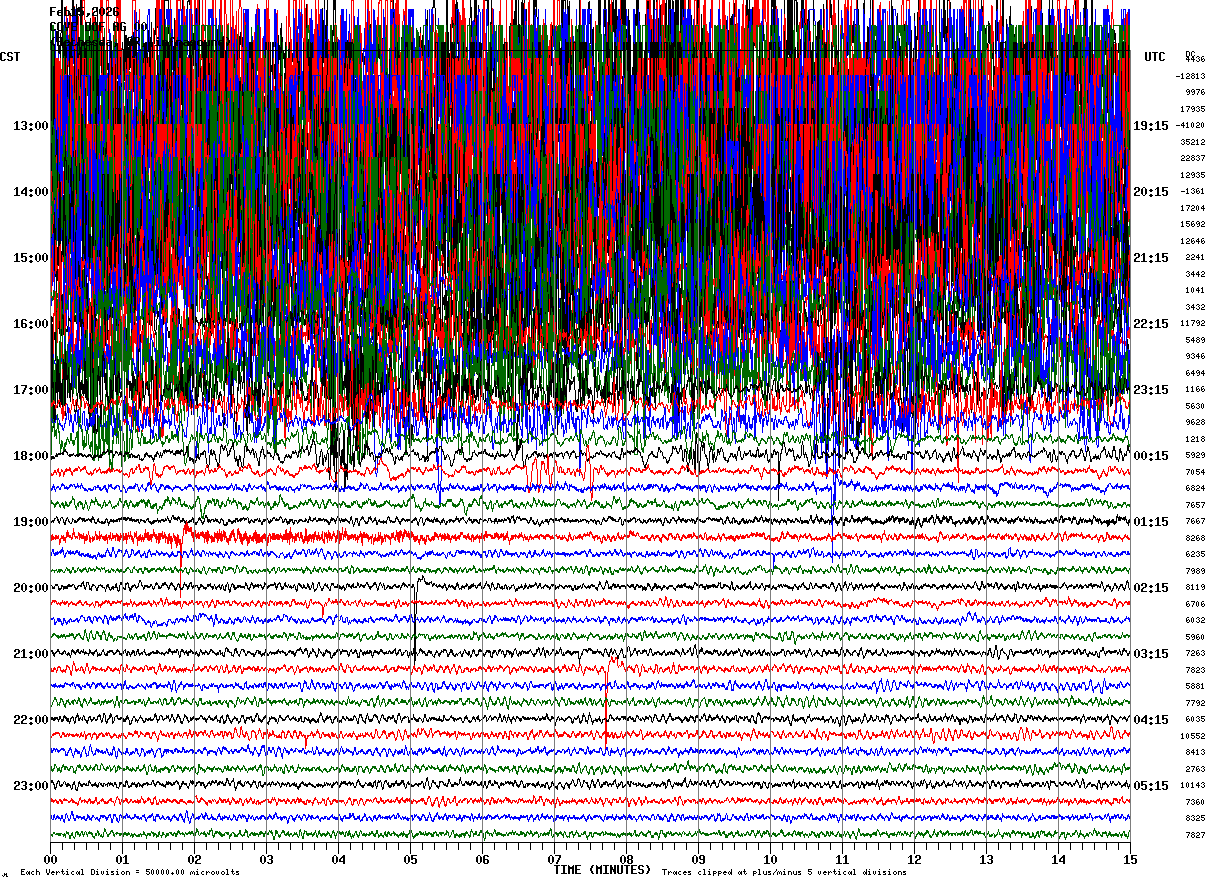1210x886 pixels.
Task: Select the 18:00 CST time label
Action: point(31,456)
